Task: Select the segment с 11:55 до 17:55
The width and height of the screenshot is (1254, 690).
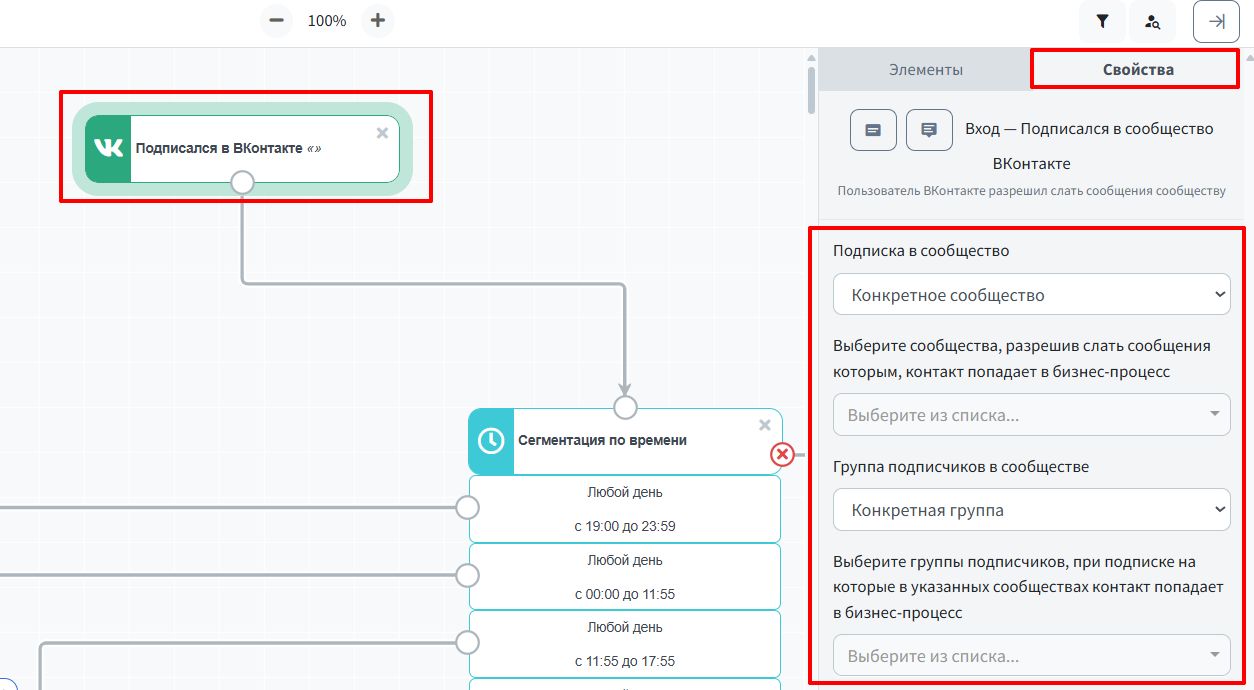Action: coord(625,644)
